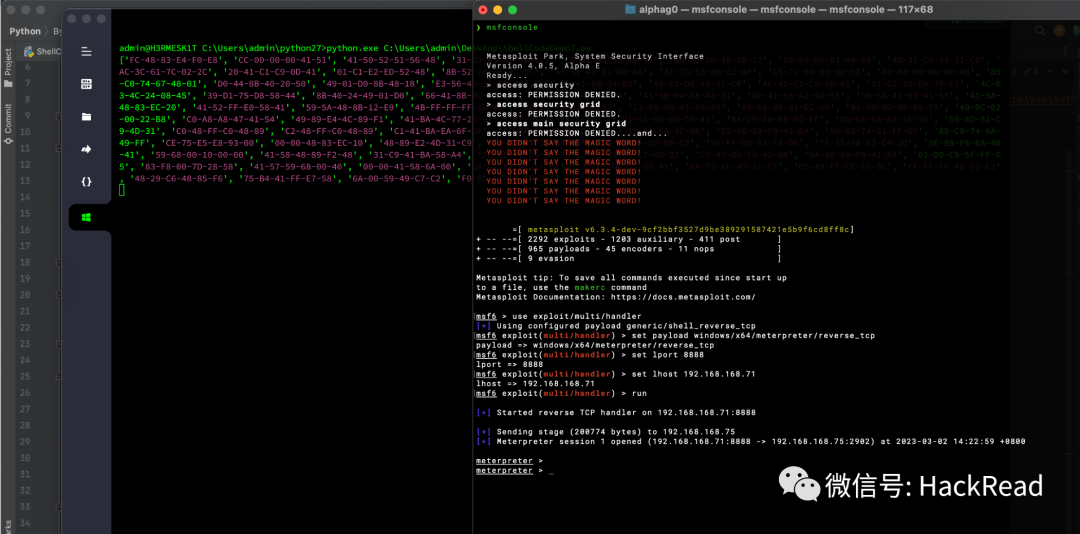Open the snippets curly braces icon
The image size is (1080, 534).
pyautogui.click(x=86, y=182)
